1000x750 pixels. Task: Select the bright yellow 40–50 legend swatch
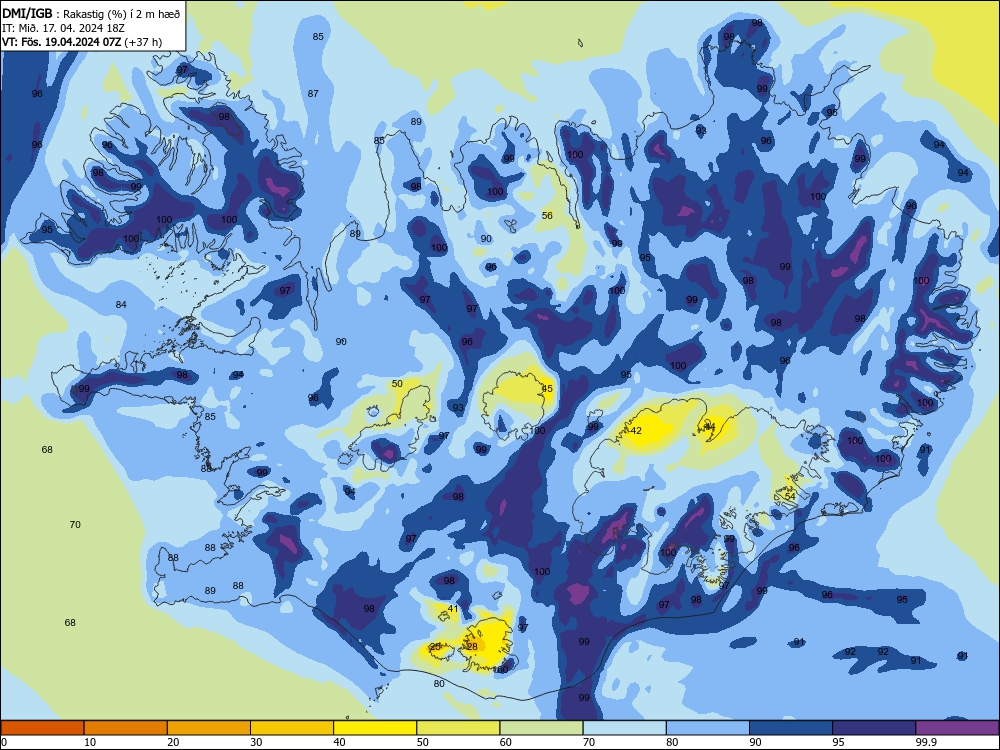coord(375,728)
